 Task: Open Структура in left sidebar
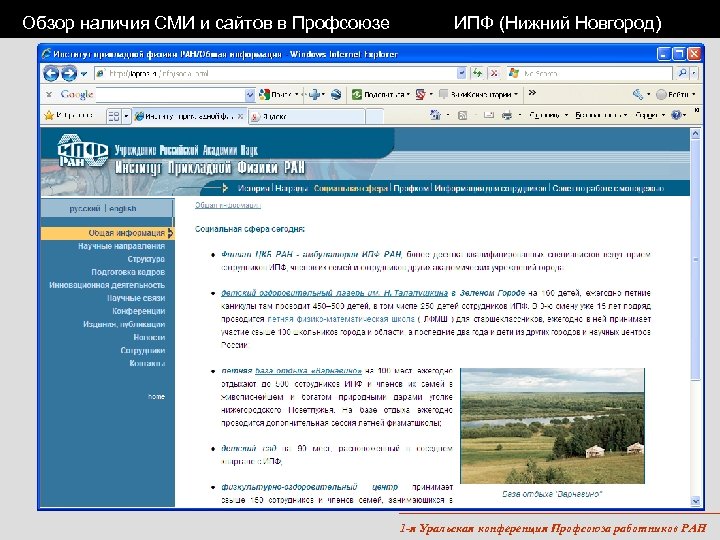coord(146,259)
